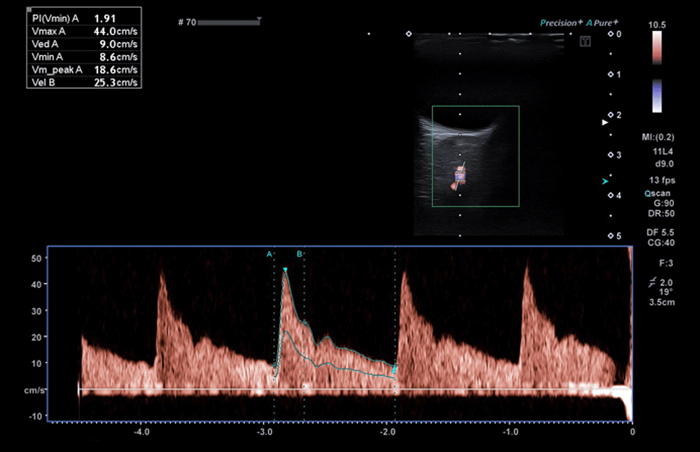Image resolution: width=700 pixels, height=452 pixels.
Task: Click the #70 cine frame slider bar
Action: pos(228,22)
